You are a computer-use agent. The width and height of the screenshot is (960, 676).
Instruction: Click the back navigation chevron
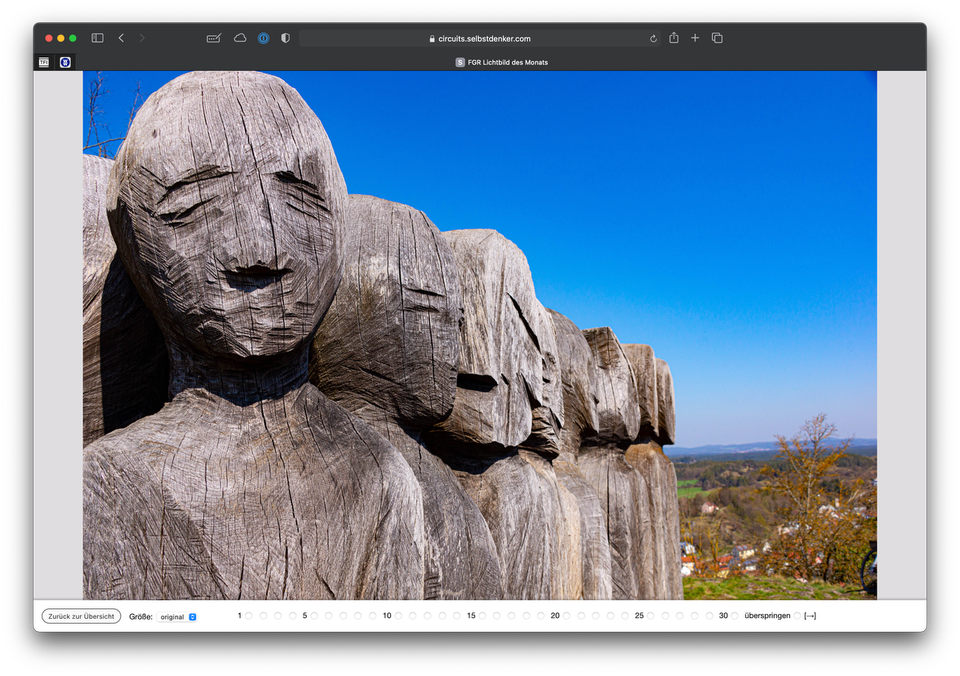point(121,37)
